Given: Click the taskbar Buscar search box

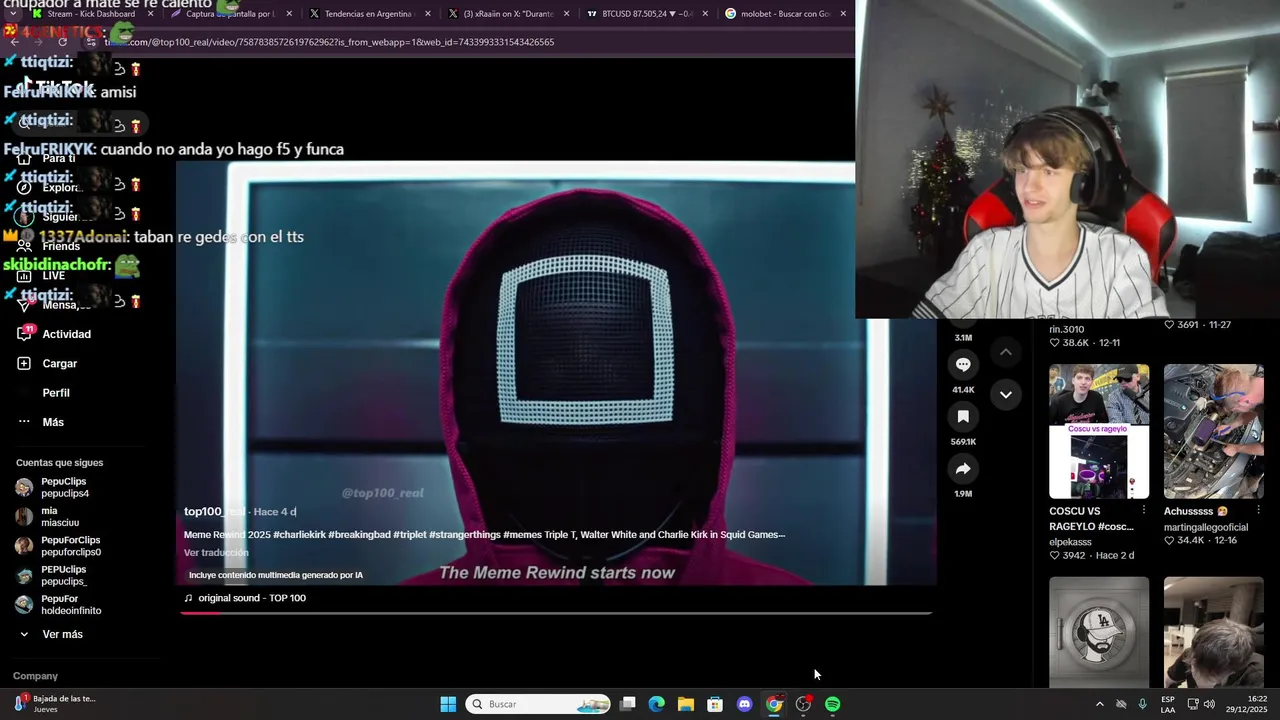Looking at the screenshot, I should [x=538, y=704].
